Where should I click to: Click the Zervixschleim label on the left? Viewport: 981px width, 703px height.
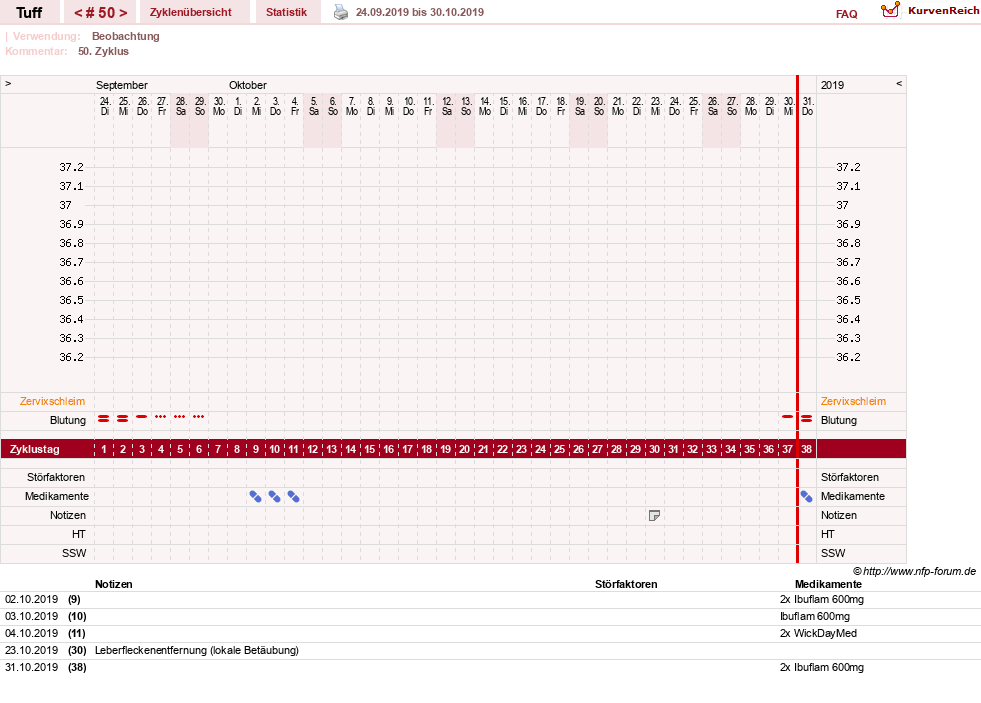(53, 402)
